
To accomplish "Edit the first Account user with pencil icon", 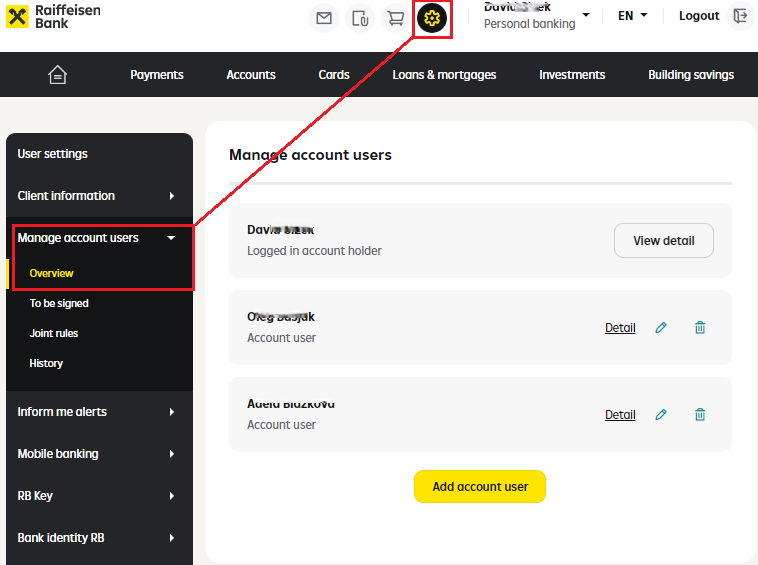I will point(661,328).
